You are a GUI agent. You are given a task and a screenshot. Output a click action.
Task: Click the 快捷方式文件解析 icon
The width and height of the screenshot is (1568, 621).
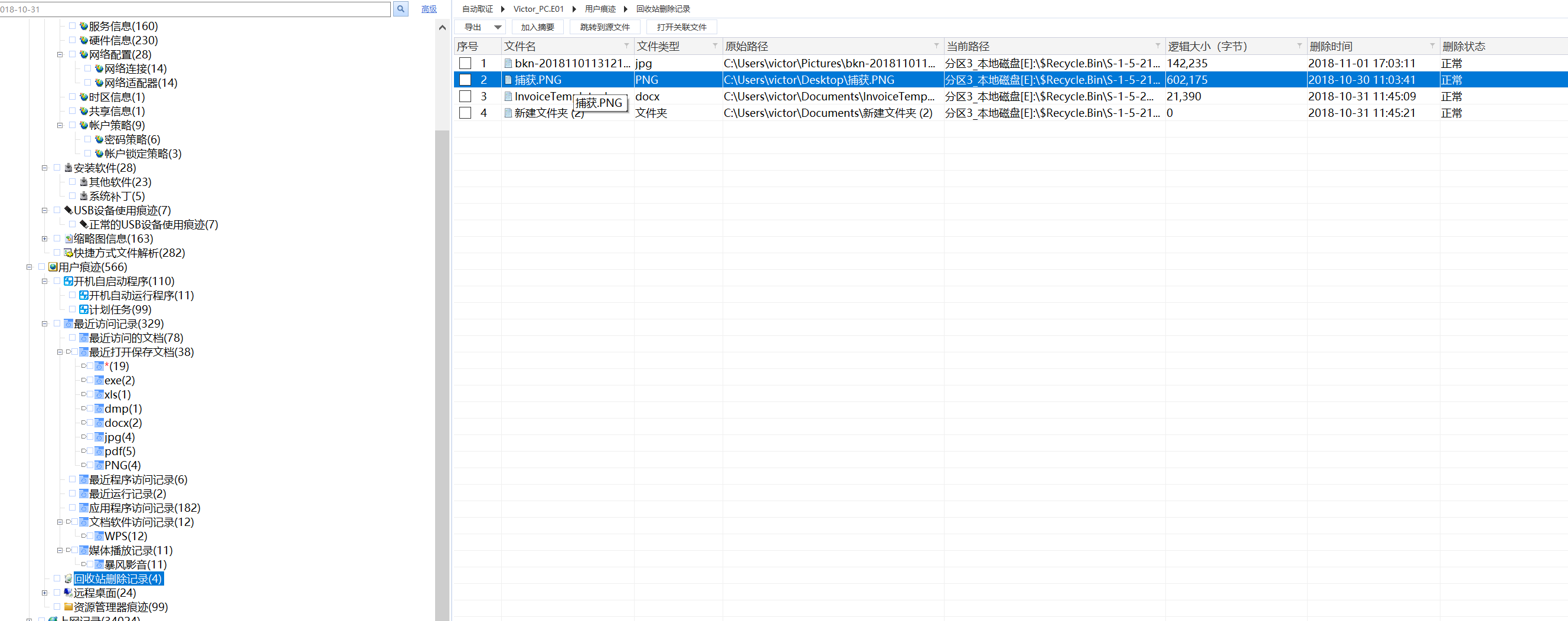(x=68, y=253)
